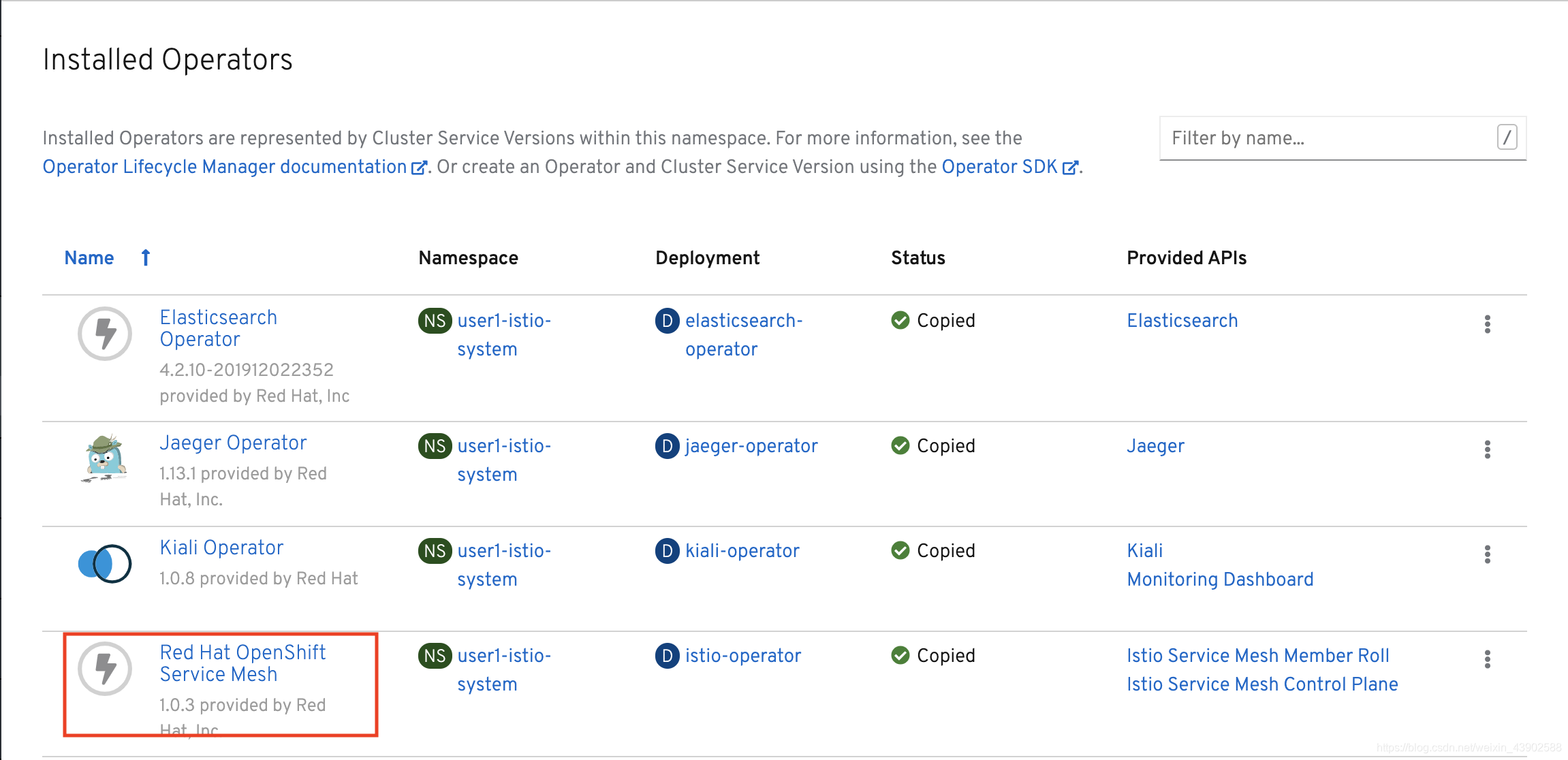1568x760 pixels.
Task: Open kebab menu for Elasticsearch Operator row
Action: 1488,324
